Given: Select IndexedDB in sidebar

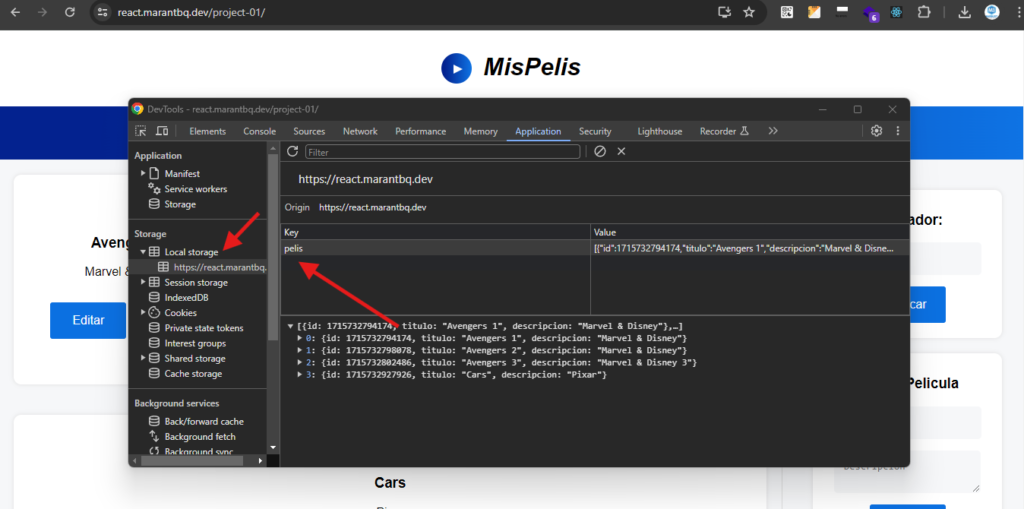Looking at the screenshot, I should point(185,297).
